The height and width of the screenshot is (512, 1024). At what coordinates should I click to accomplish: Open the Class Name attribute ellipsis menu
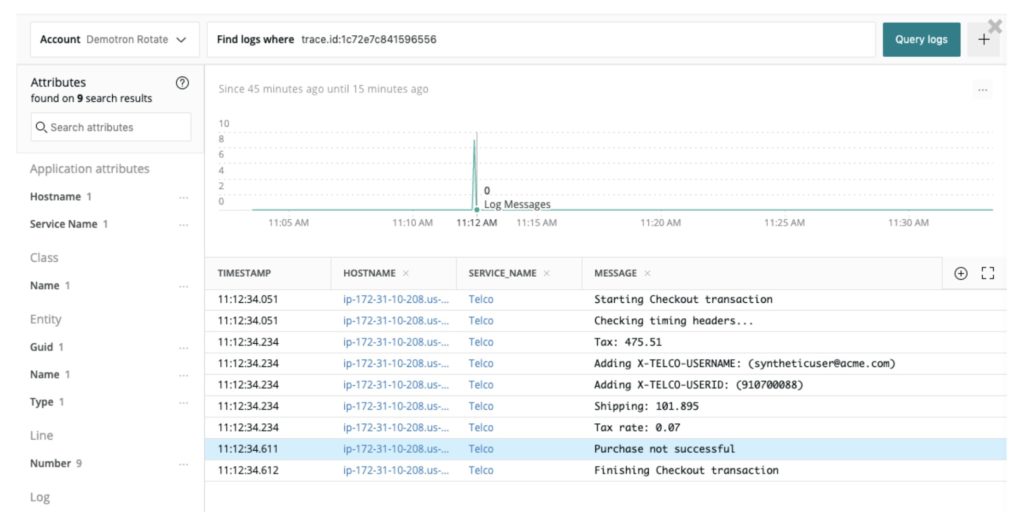point(184,286)
